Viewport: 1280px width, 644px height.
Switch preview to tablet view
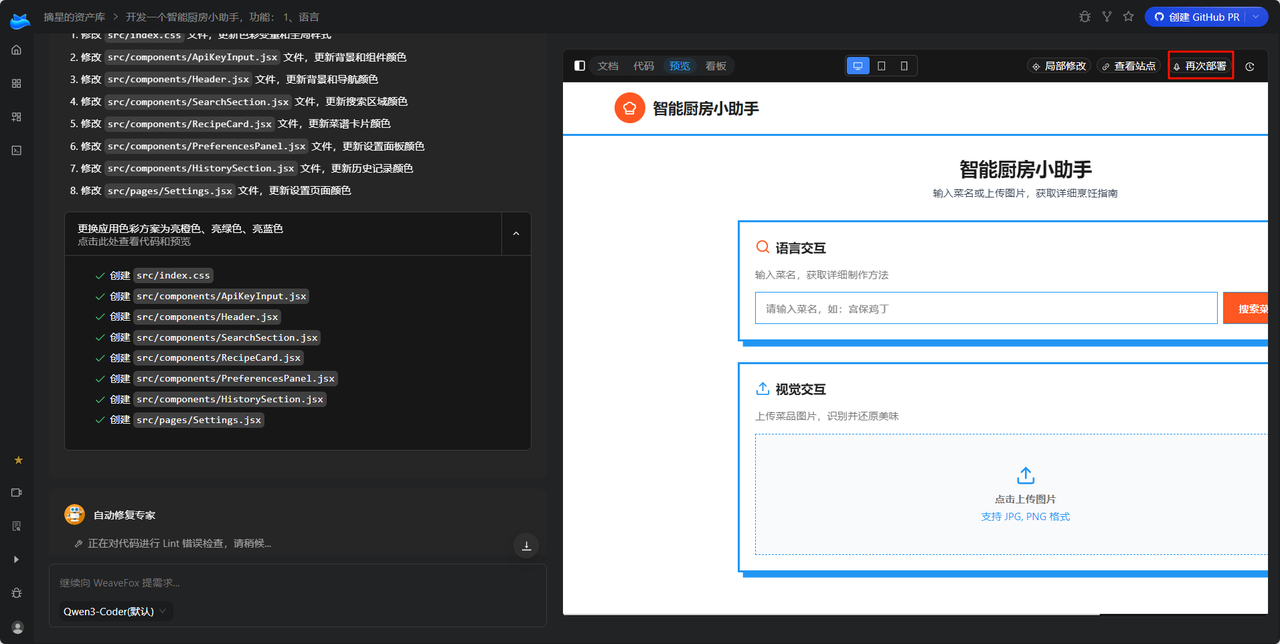(x=881, y=66)
